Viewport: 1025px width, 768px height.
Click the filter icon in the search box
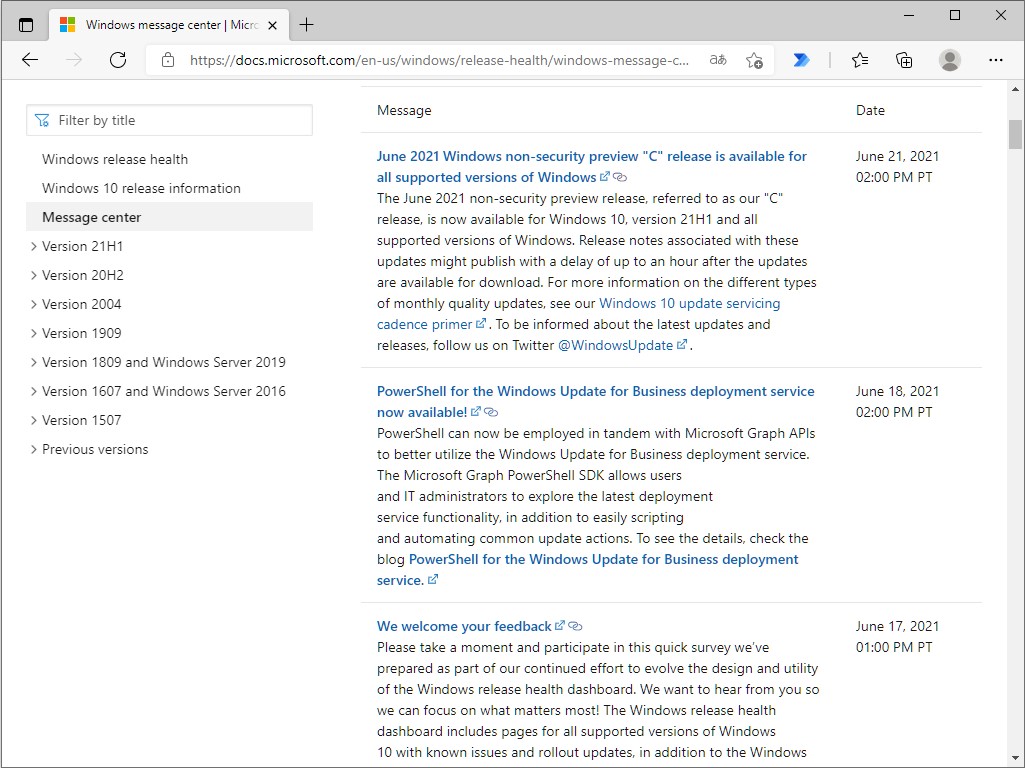point(41,119)
